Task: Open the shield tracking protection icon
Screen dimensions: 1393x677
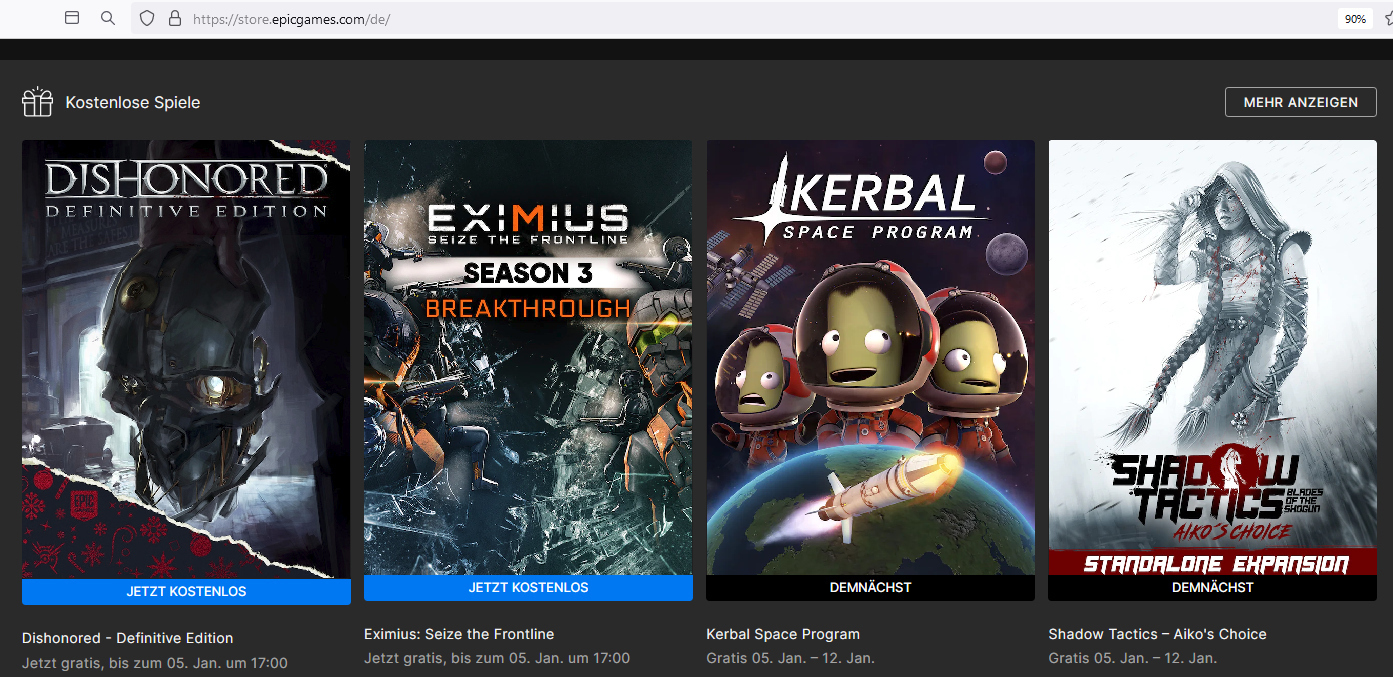Action: [x=147, y=18]
